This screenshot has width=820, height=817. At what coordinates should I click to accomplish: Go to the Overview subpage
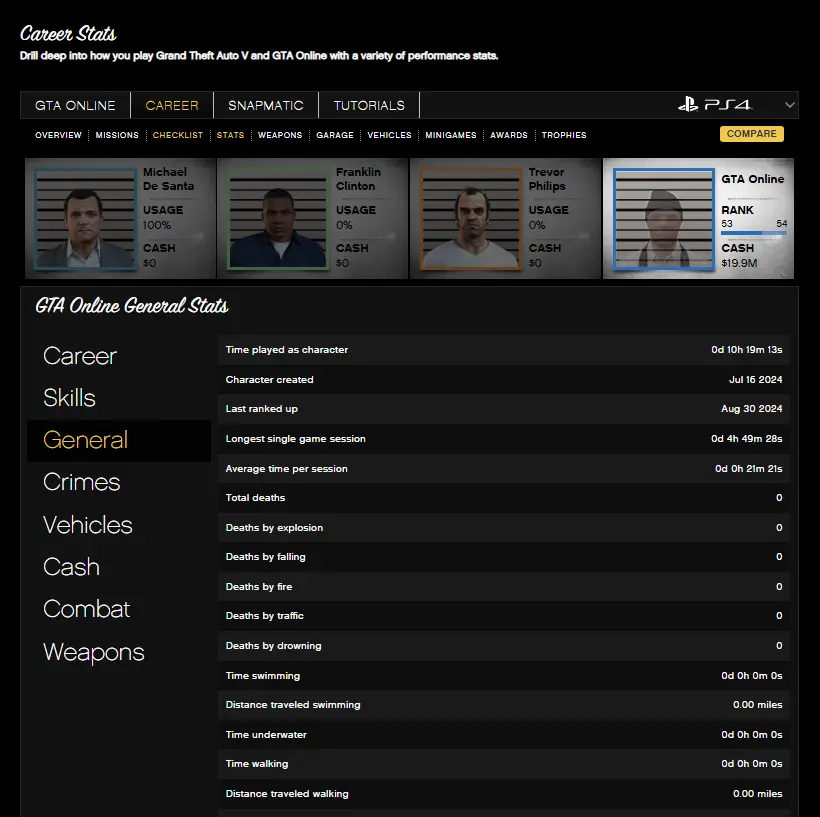tap(59, 135)
